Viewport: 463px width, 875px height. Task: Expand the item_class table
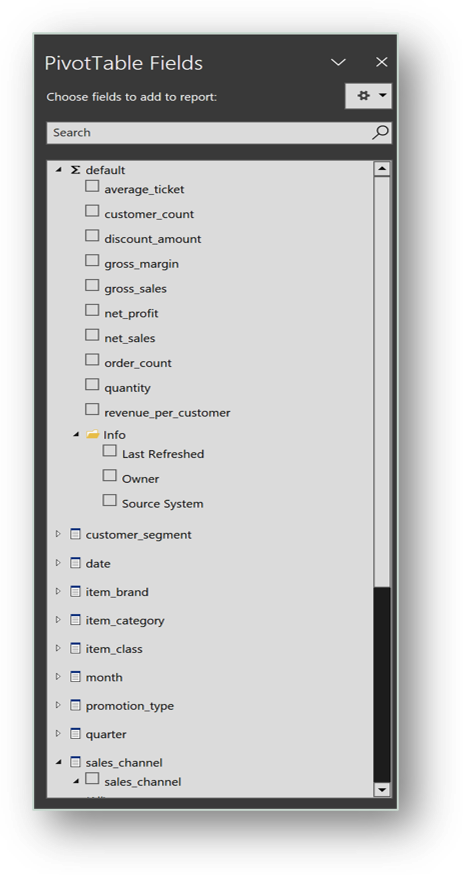coord(58,648)
